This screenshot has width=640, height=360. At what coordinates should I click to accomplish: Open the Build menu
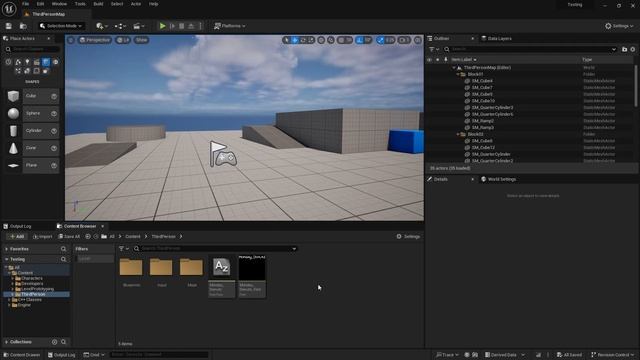pos(98,4)
